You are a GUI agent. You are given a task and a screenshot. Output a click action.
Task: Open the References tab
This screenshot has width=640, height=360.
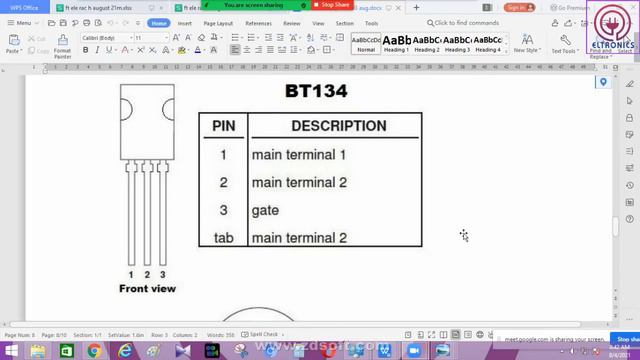pyautogui.click(x=258, y=23)
